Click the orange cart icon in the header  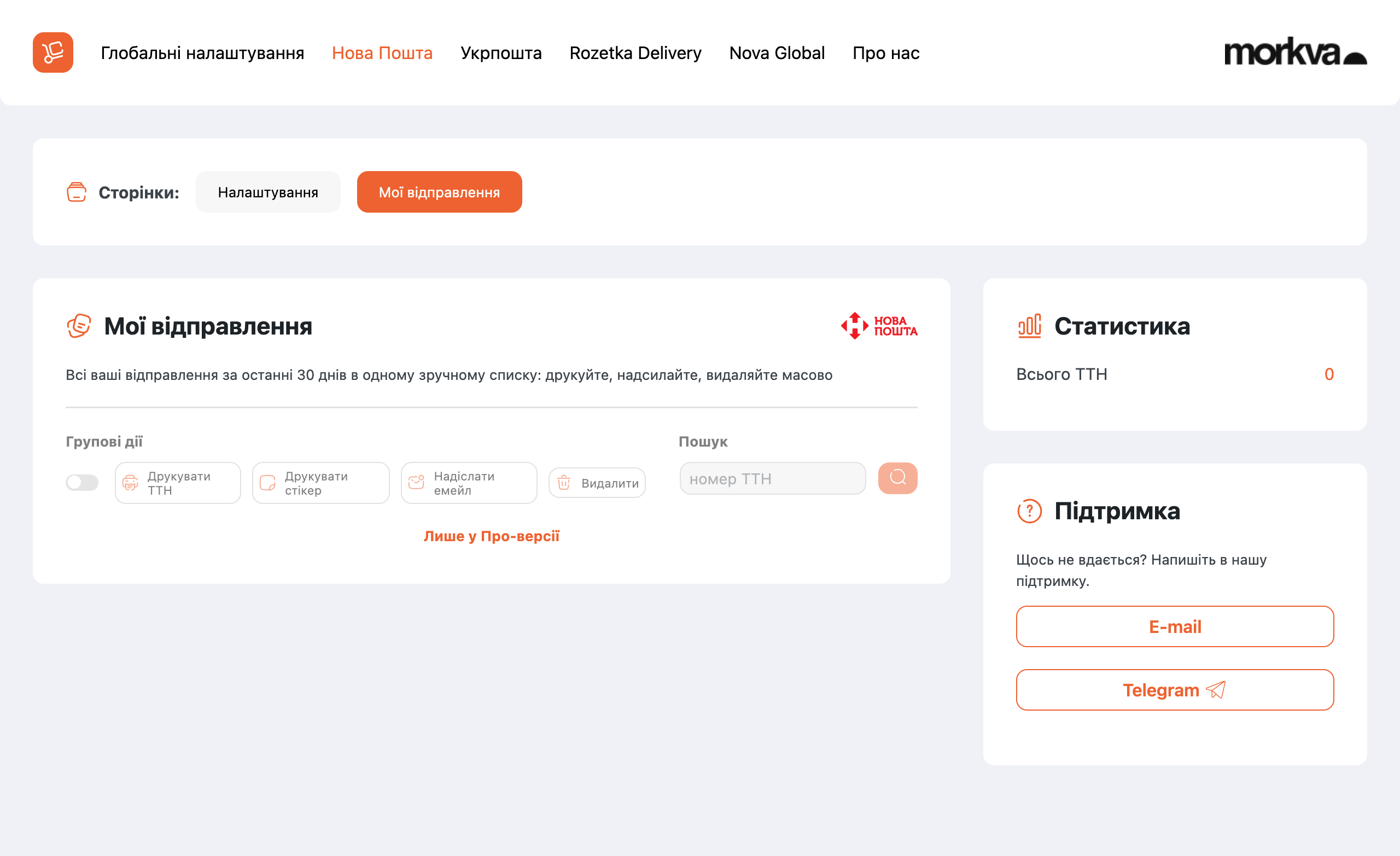(x=53, y=54)
